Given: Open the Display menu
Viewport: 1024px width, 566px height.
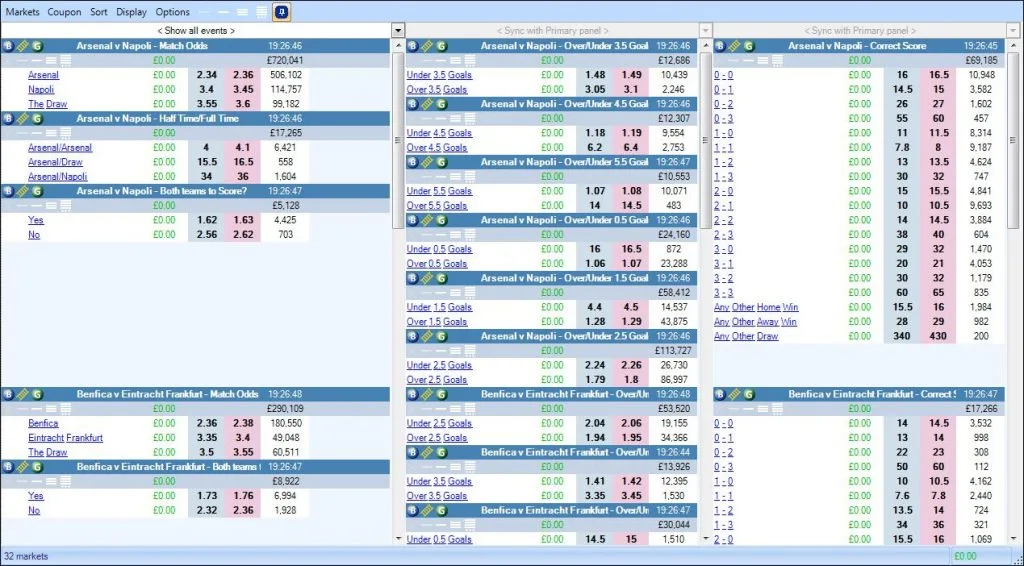Looking at the screenshot, I should [x=131, y=12].
